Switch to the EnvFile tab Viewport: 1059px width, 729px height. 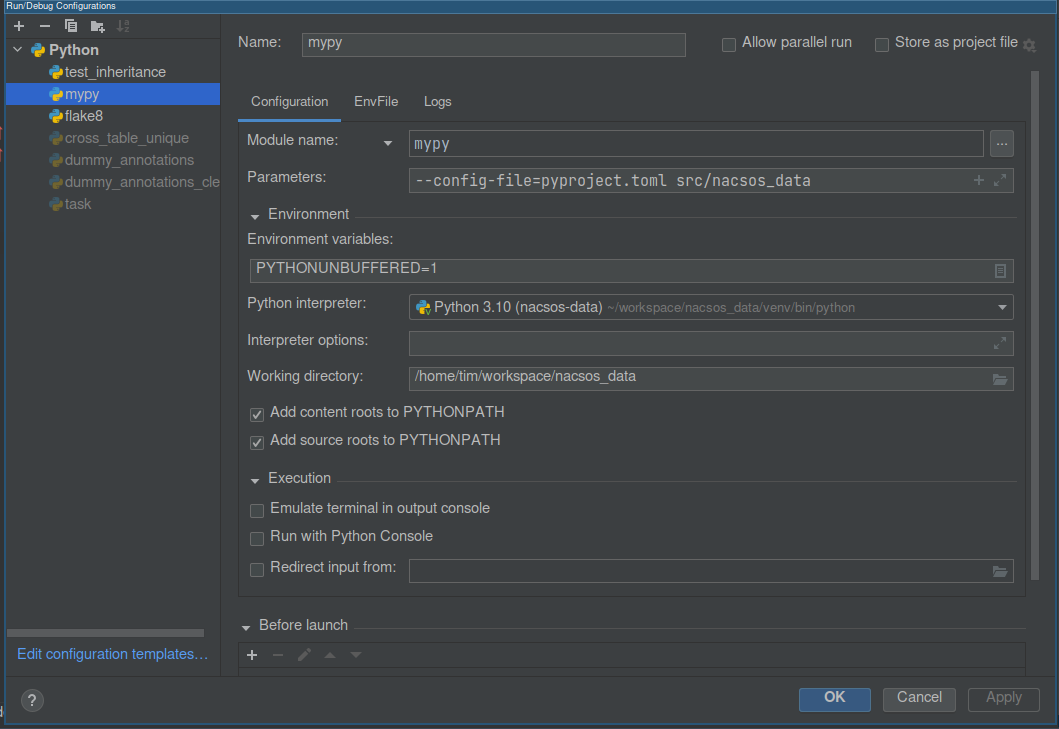click(x=376, y=102)
